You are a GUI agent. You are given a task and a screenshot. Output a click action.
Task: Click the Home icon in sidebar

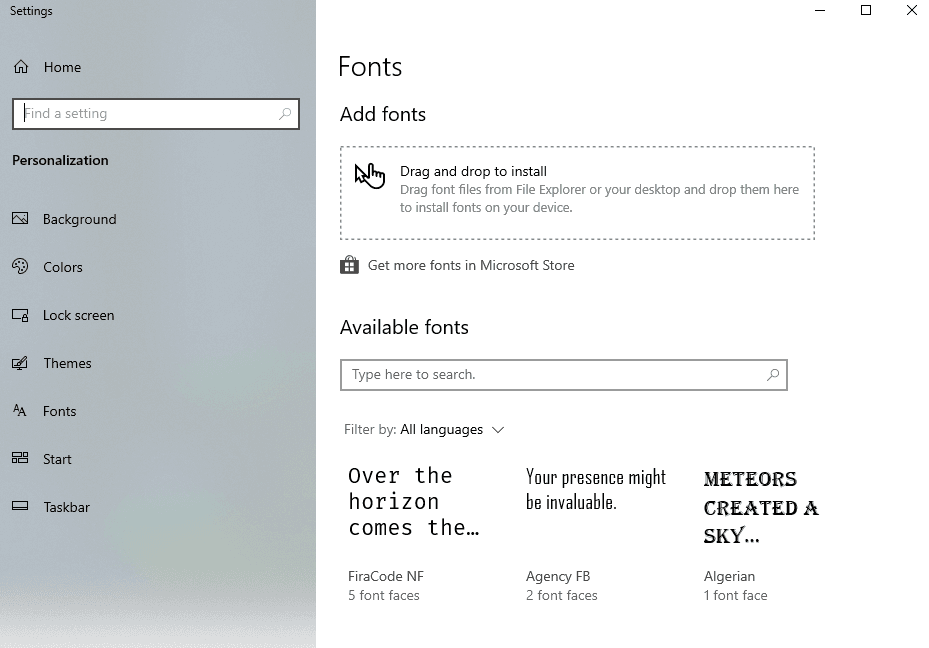coord(21,67)
